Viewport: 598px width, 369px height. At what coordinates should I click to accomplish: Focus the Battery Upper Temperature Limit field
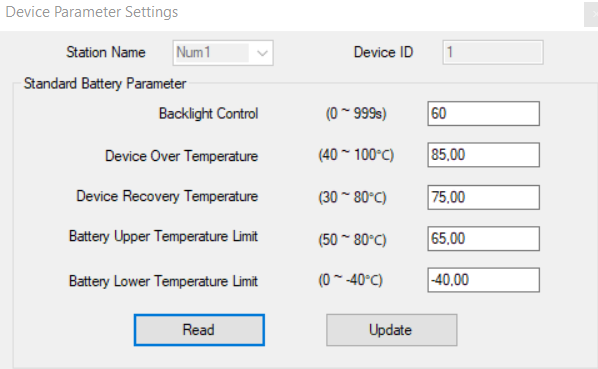pos(483,239)
